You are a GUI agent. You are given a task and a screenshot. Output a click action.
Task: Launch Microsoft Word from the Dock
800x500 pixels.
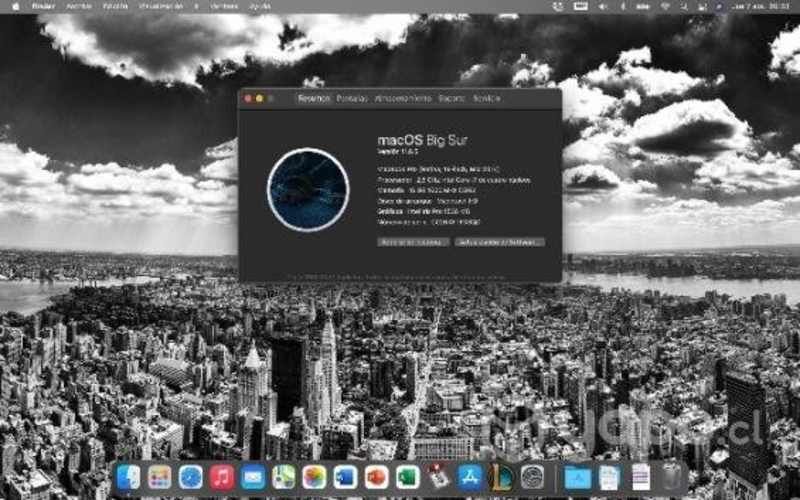[345, 478]
